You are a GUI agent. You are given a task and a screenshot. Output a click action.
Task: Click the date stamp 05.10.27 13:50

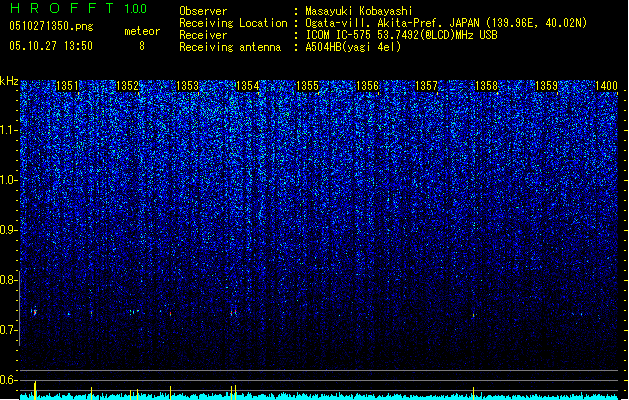(x=51, y=46)
